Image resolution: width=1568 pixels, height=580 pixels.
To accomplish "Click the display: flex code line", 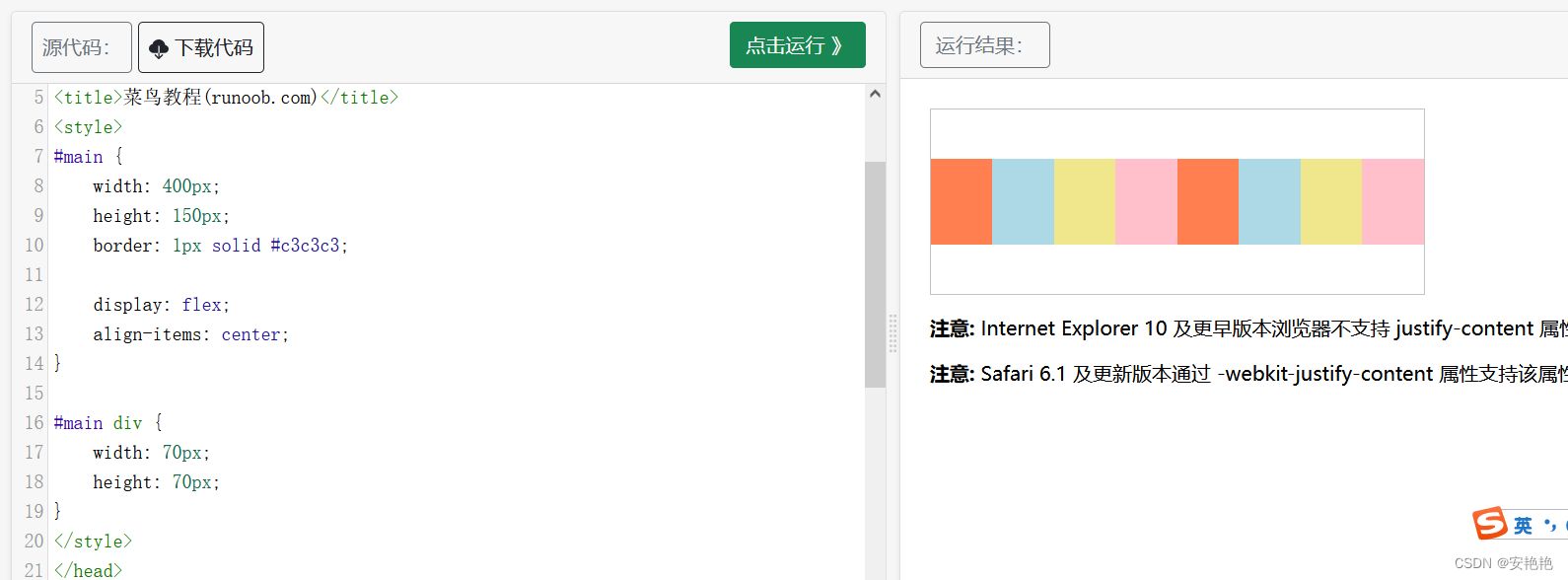I will 162,305.
